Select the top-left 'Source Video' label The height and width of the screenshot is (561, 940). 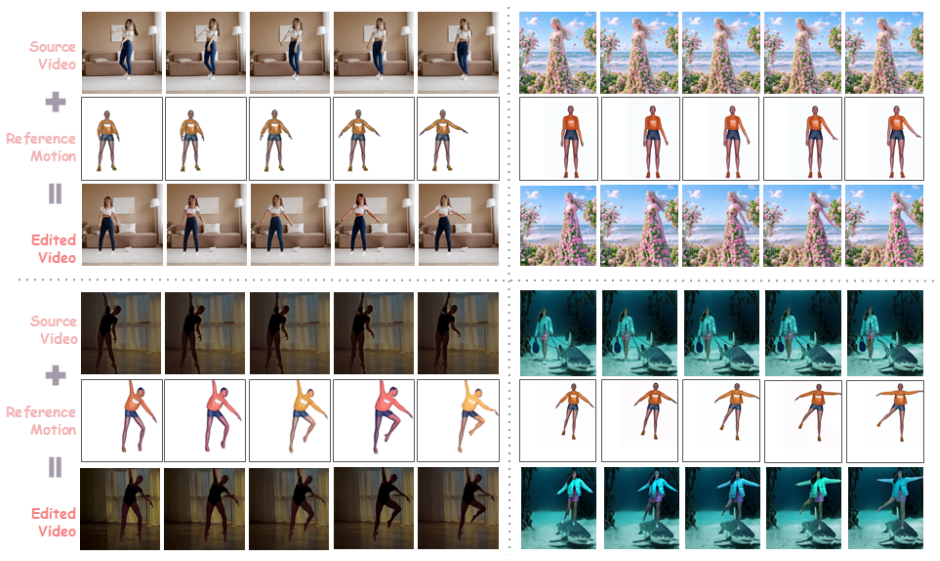click(x=53, y=55)
